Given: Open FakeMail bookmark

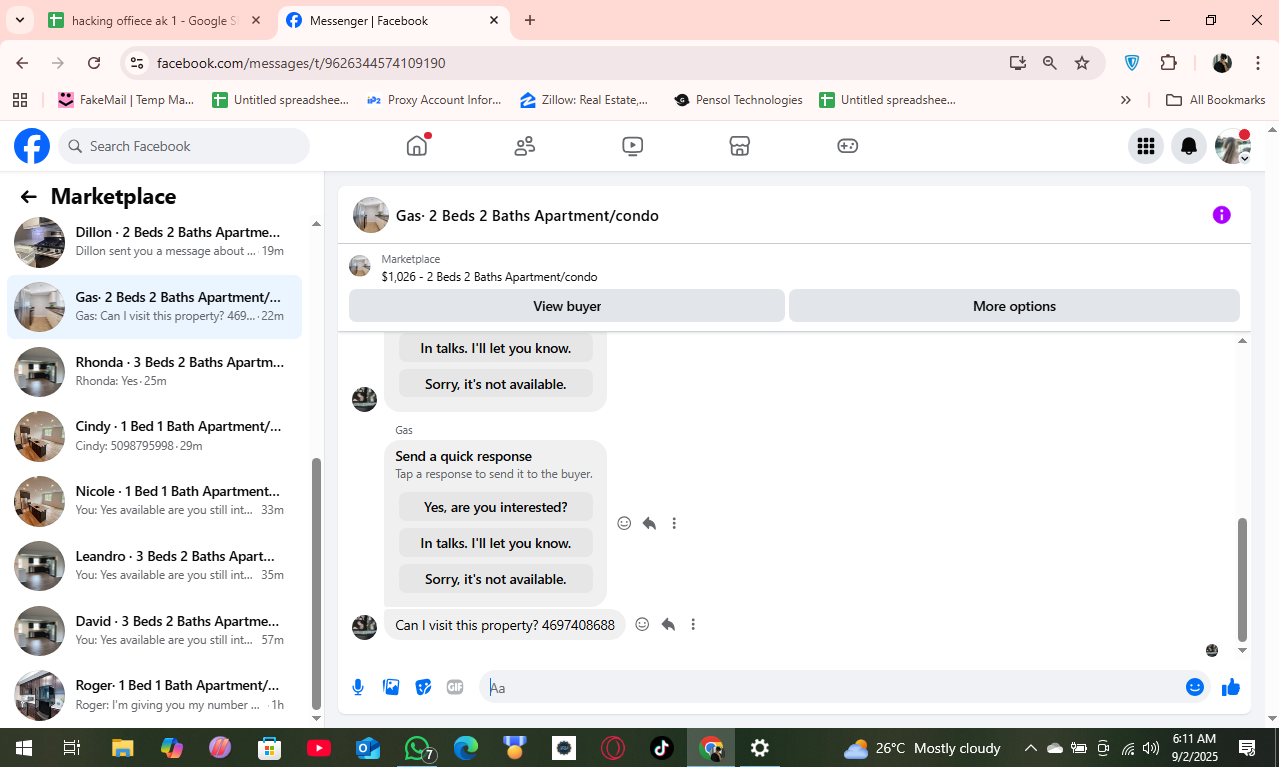Looking at the screenshot, I should point(126,100).
